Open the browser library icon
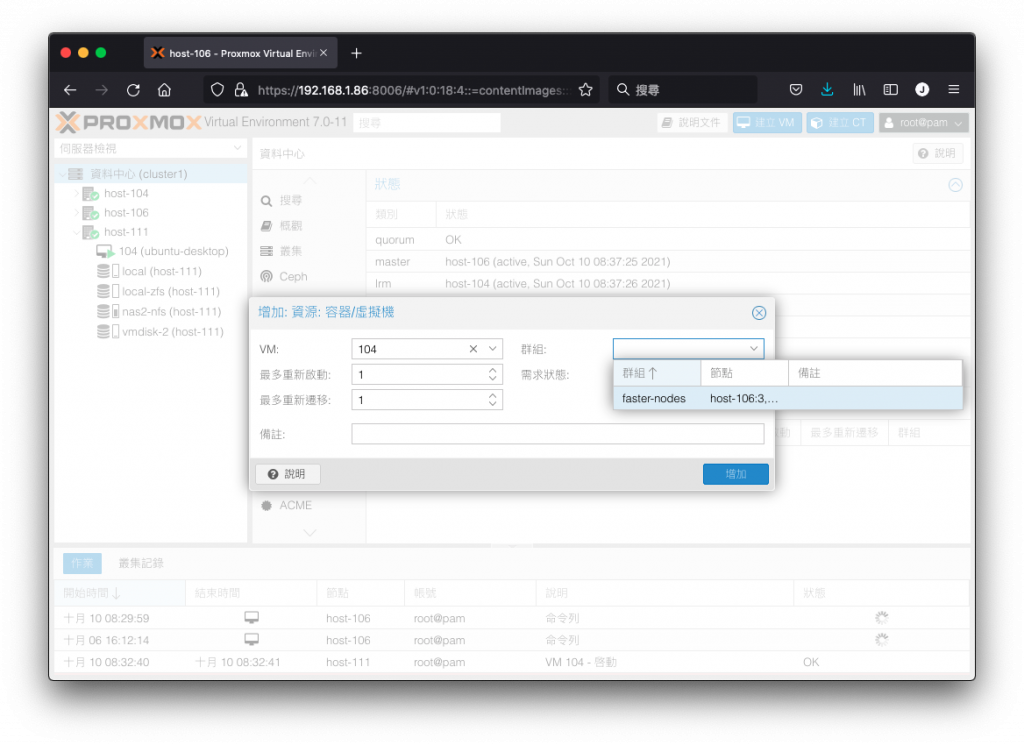1024x745 pixels. (x=859, y=90)
